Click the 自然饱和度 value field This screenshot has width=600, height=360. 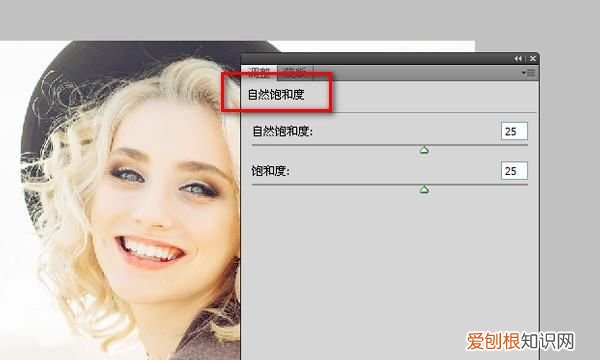tap(514, 131)
